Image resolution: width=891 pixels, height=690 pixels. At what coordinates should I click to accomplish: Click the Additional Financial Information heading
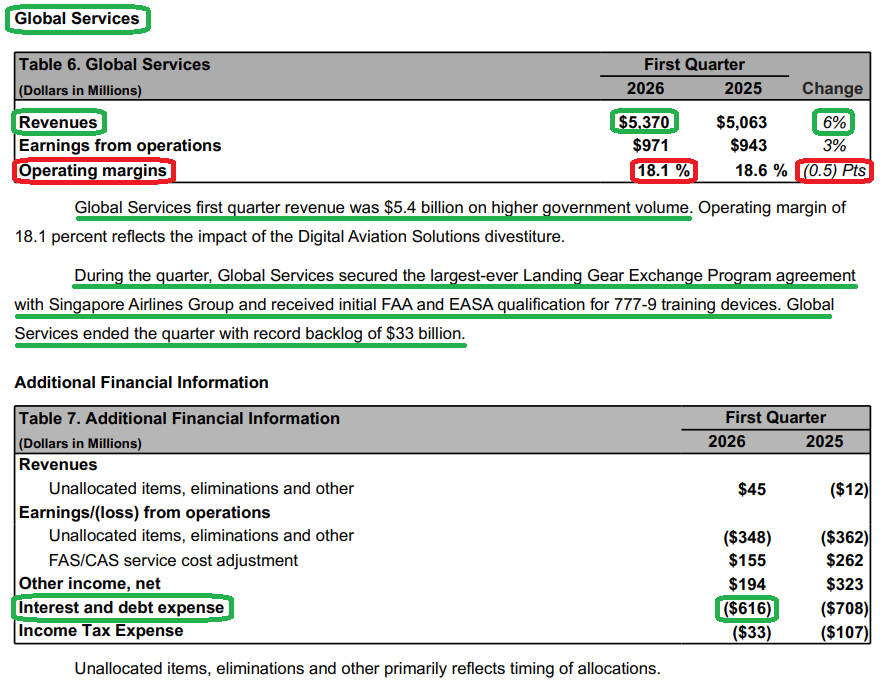[142, 382]
